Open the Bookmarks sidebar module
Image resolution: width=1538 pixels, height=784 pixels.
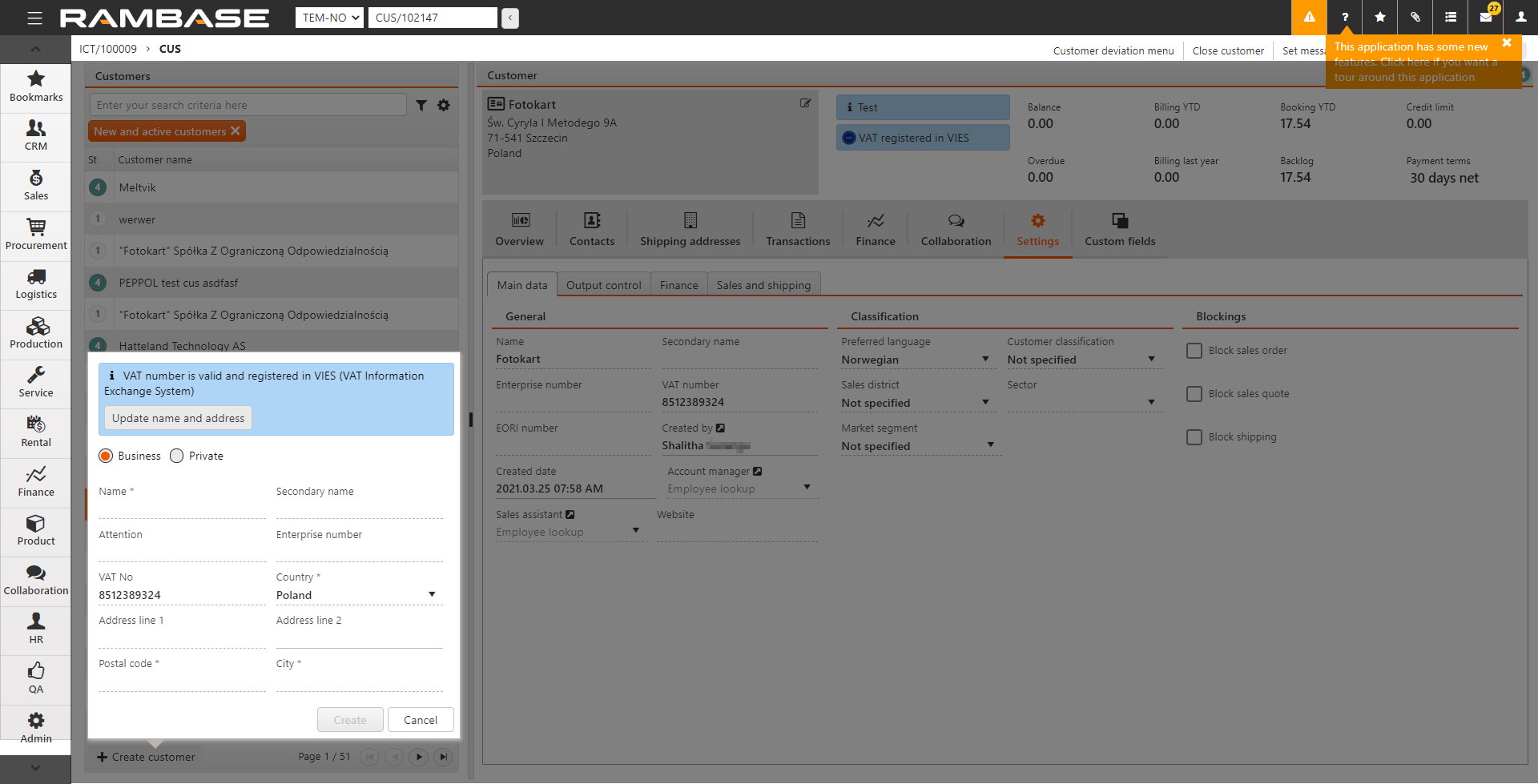click(x=36, y=86)
